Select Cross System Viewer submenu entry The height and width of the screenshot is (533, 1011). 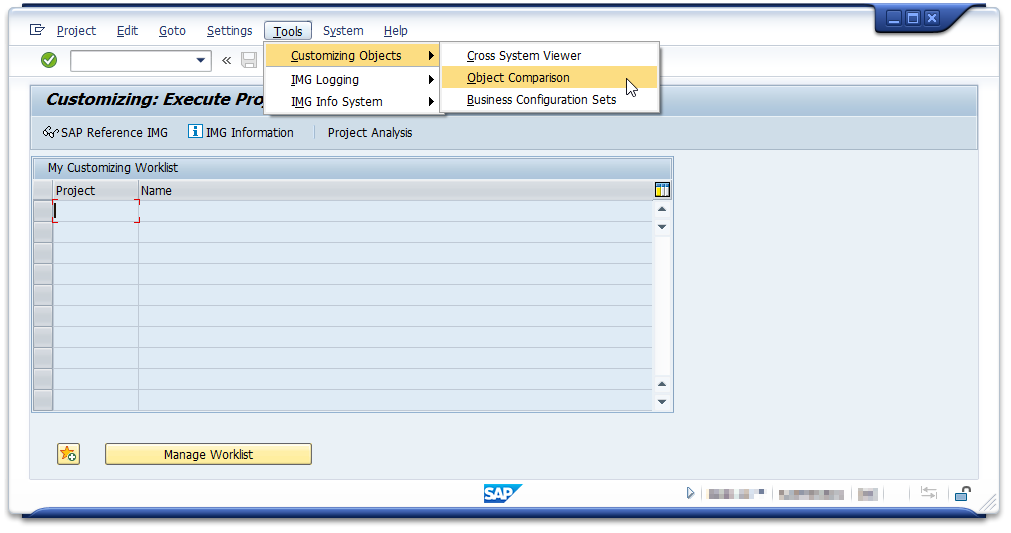point(549,55)
